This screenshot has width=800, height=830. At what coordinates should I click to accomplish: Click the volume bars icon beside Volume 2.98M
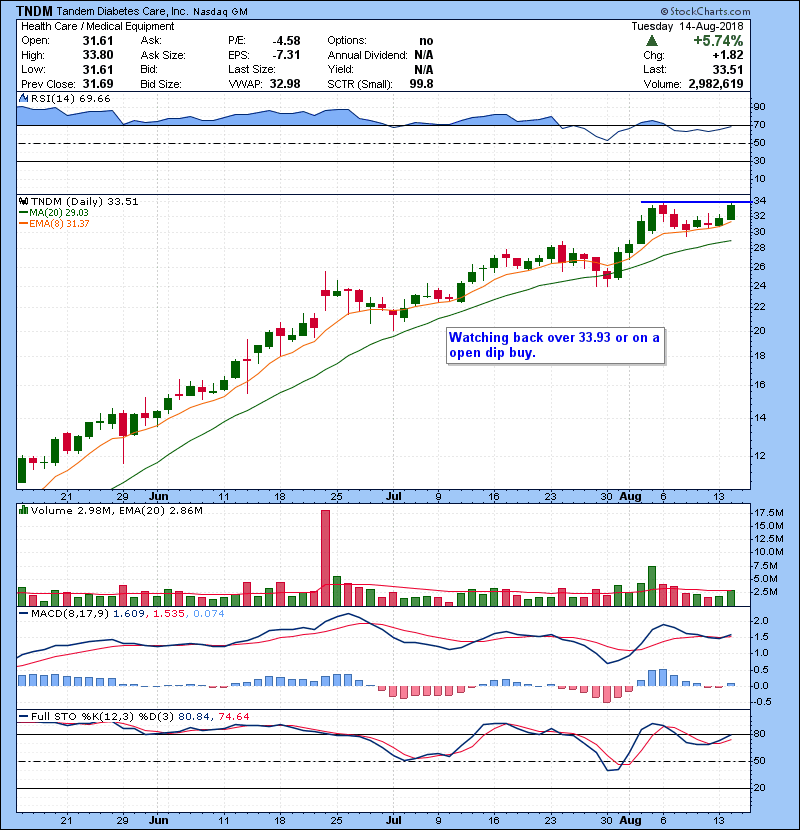pos(23,510)
